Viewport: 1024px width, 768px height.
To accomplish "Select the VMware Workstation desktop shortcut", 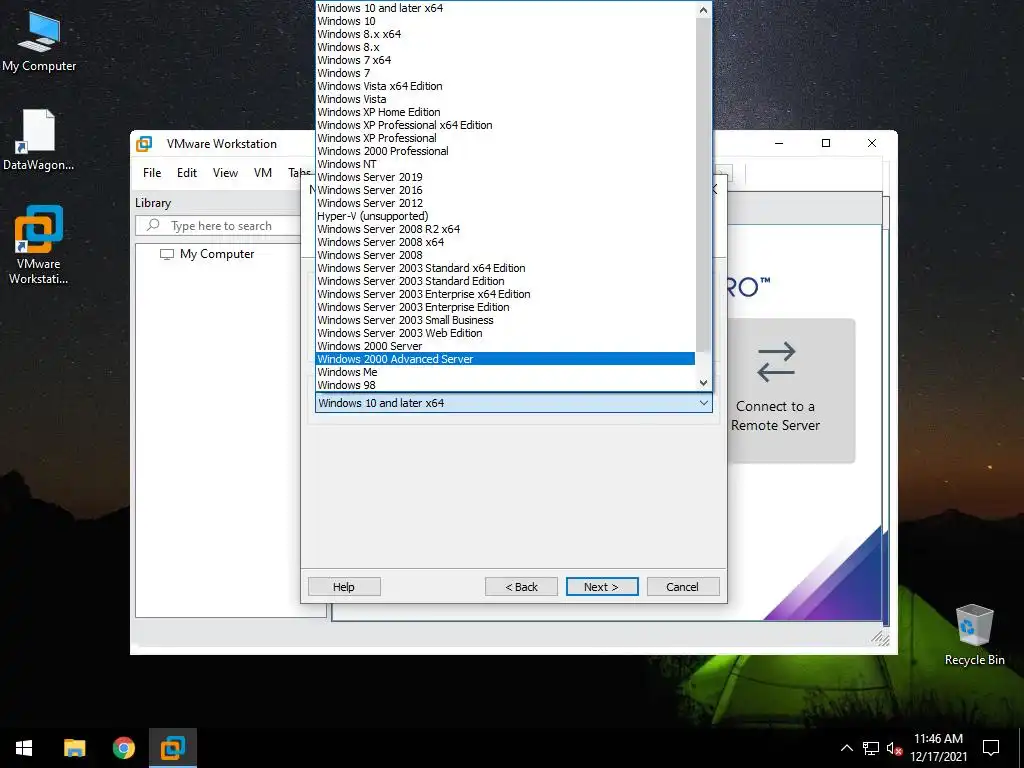I will coord(38,245).
